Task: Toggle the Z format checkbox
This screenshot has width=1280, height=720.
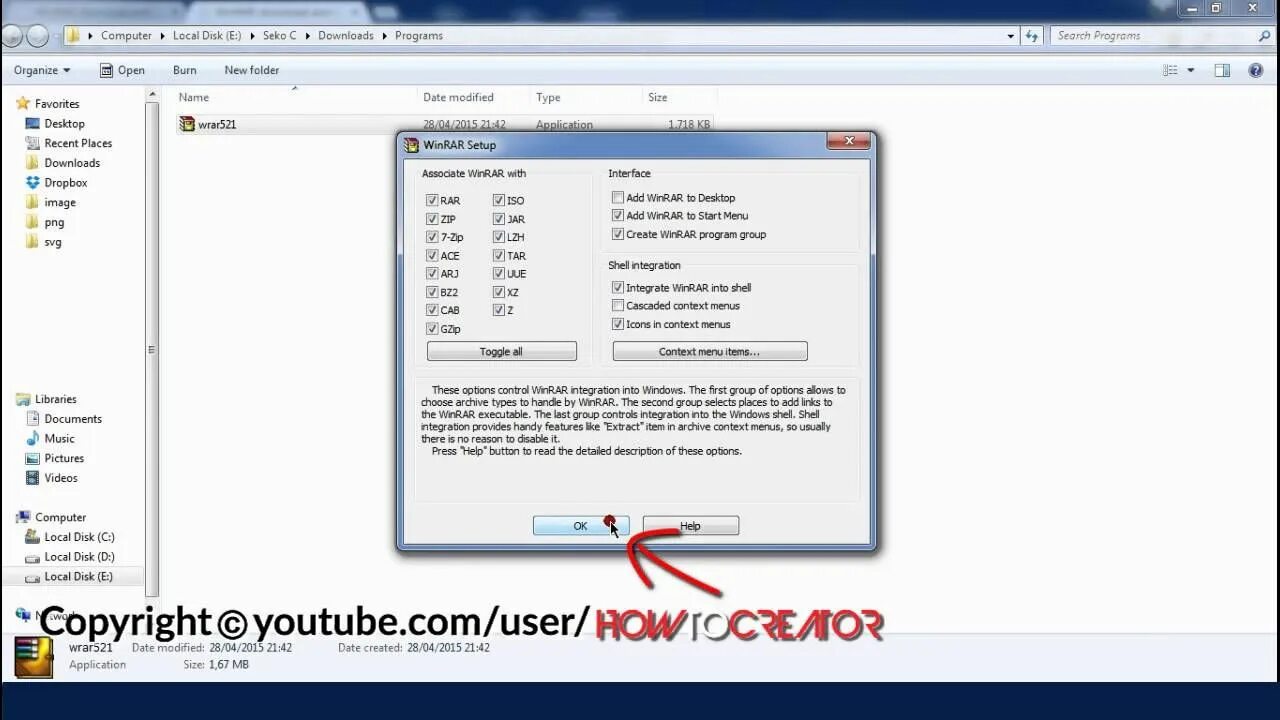Action: [x=498, y=310]
